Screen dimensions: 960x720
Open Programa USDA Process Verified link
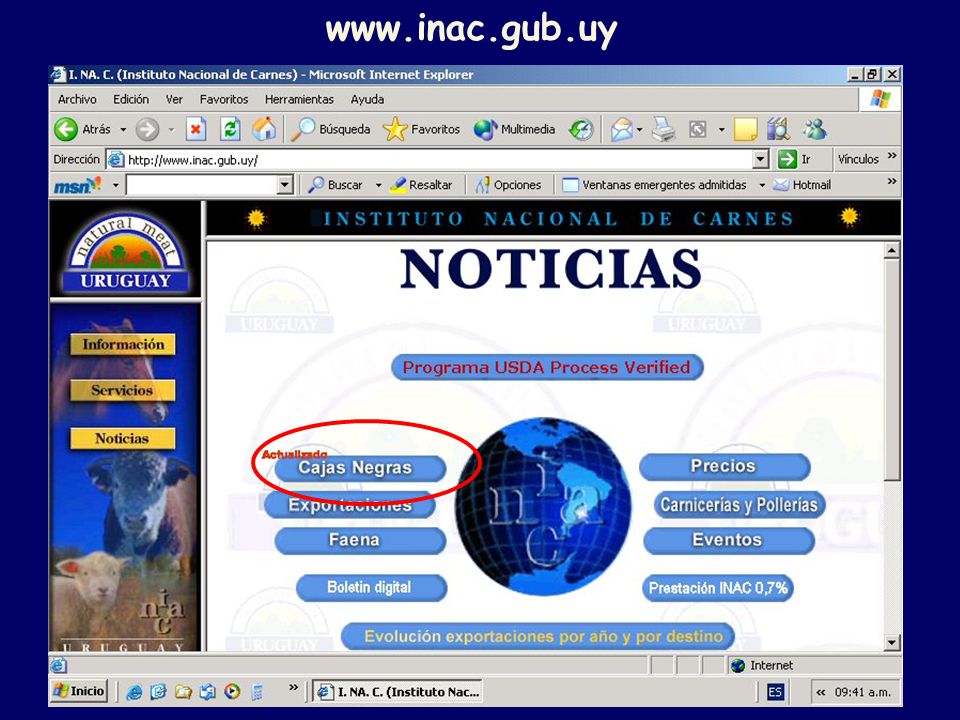pyautogui.click(x=547, y=367)
